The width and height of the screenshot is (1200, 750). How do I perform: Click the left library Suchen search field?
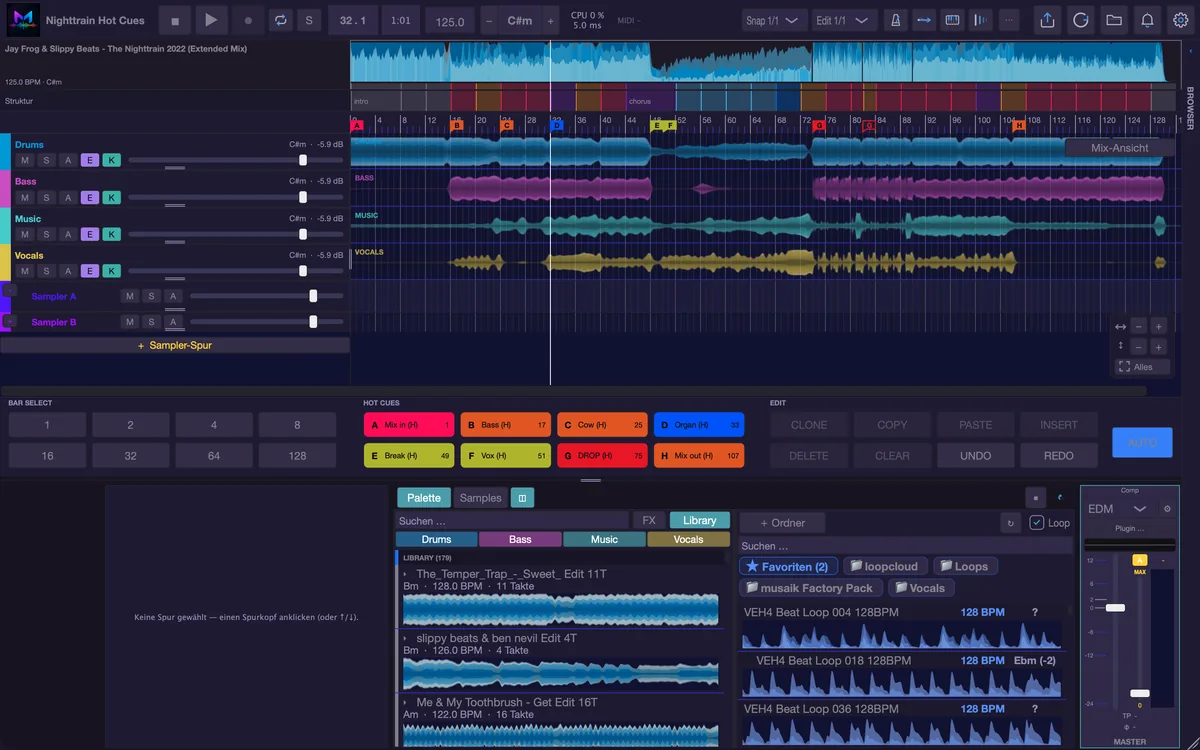(512, 520)
